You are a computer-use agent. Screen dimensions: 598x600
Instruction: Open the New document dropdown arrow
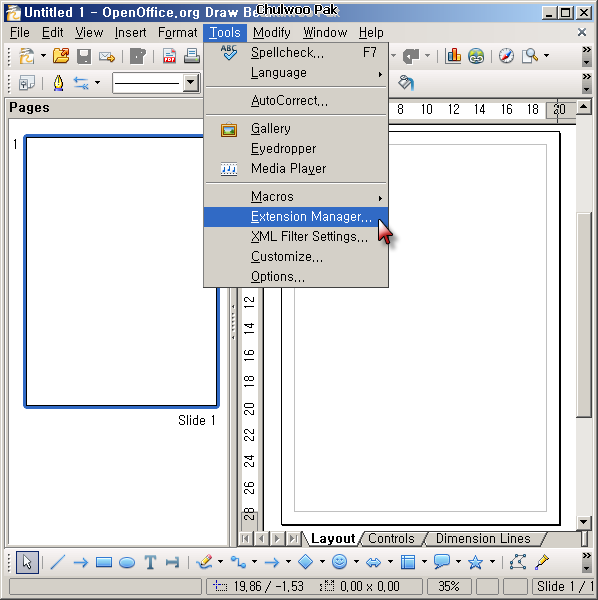coord(43,56)
